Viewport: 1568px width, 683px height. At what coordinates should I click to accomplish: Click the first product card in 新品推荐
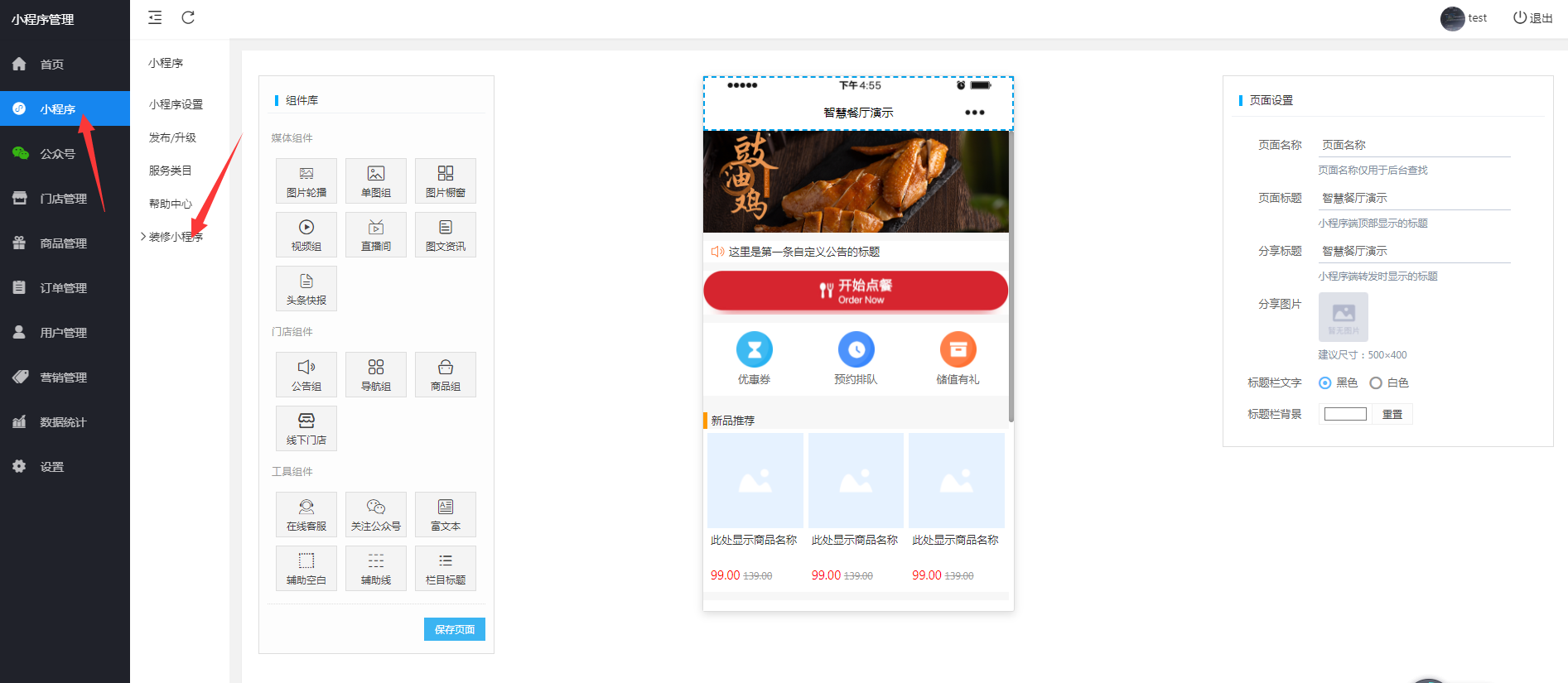755,507
